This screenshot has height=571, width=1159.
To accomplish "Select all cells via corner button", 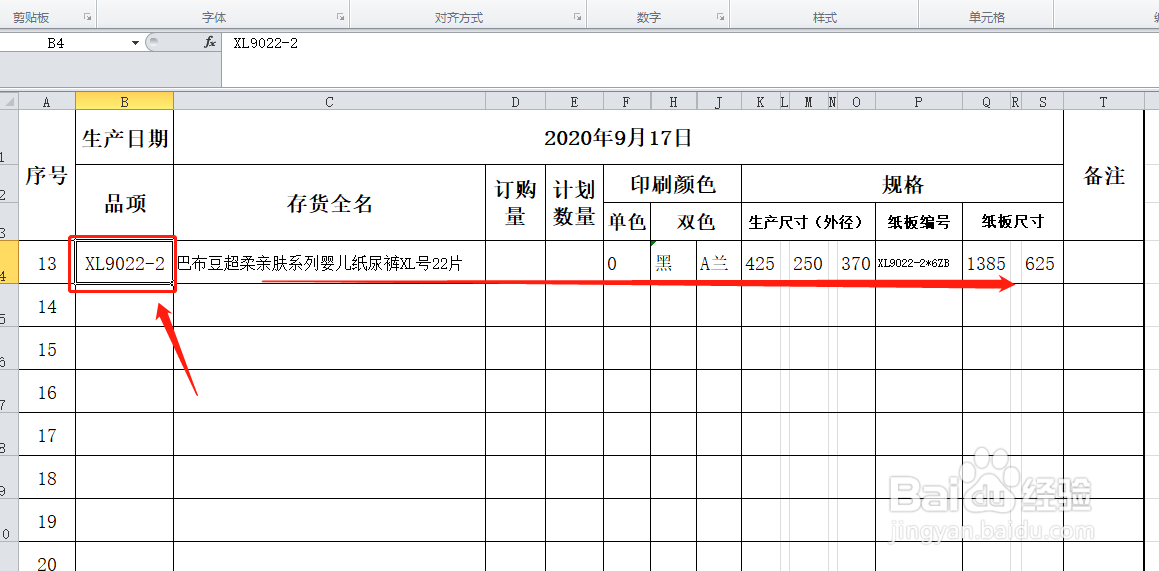I will point(9,101).
